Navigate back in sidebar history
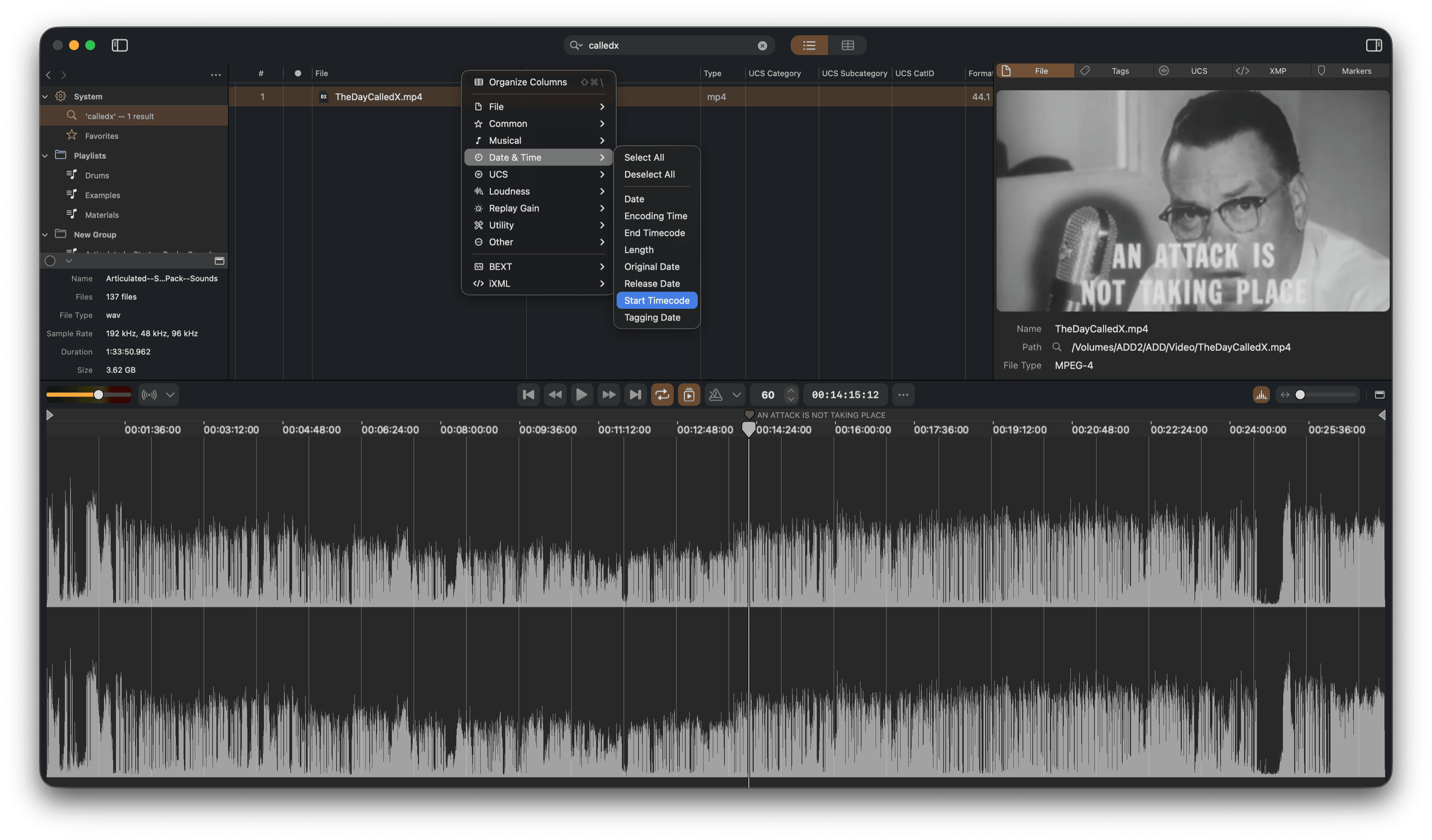 [x=48, y=75]
